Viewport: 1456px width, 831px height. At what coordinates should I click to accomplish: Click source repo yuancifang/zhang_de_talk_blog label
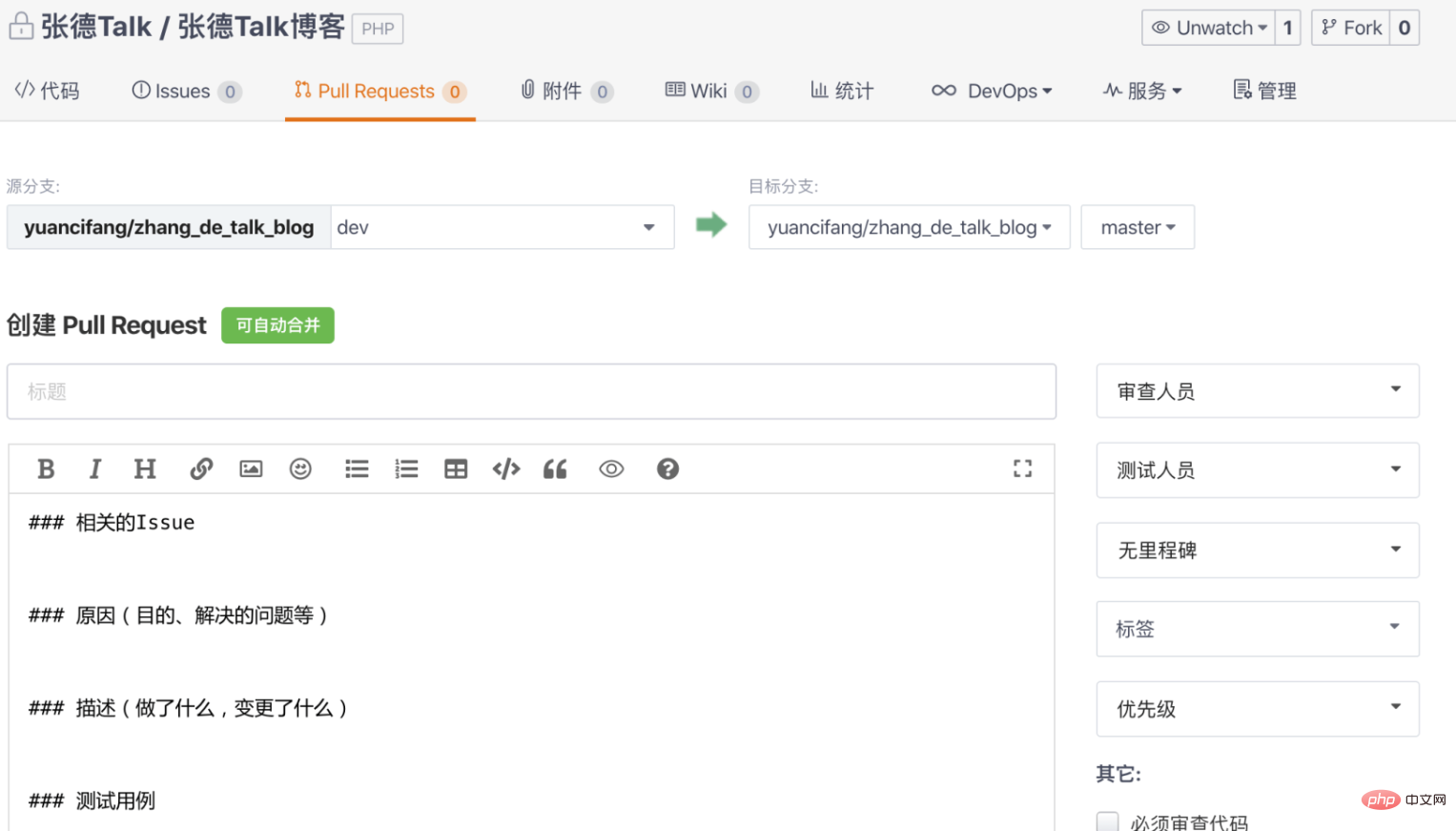(169, 227)
